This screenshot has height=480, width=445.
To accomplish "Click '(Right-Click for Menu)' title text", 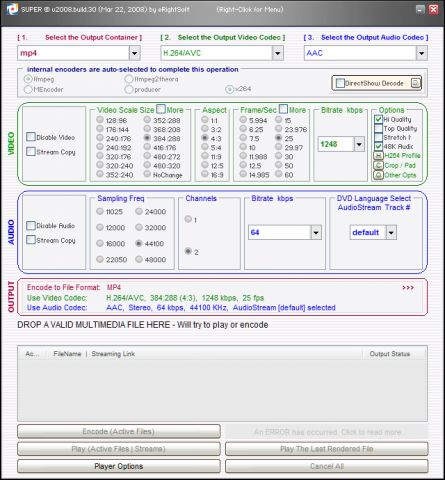I will coord(250,9).
